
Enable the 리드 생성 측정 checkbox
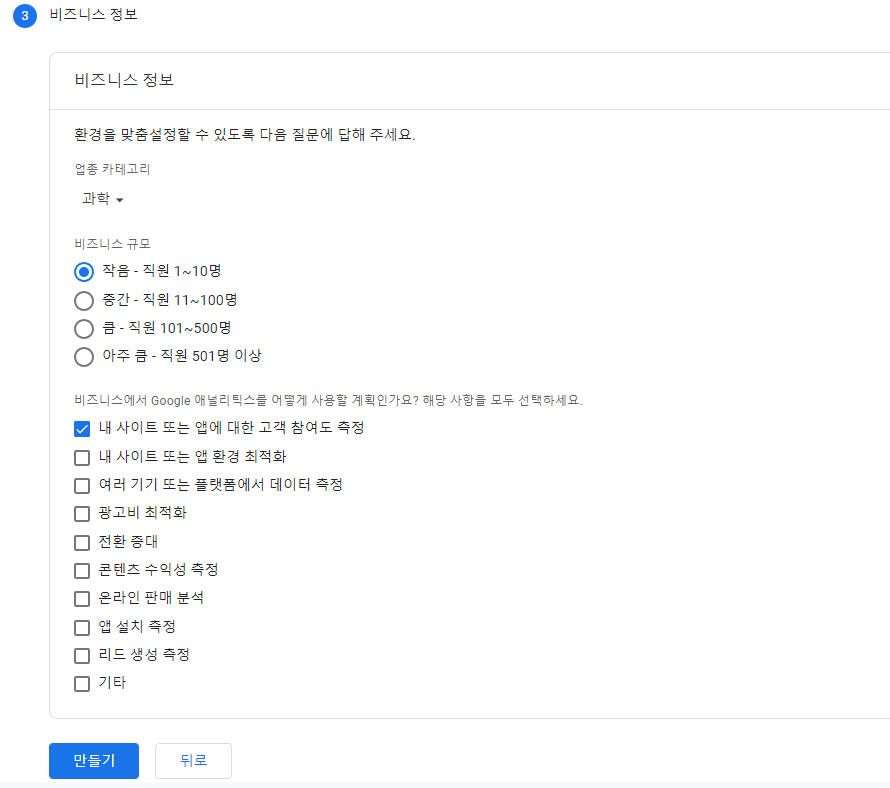coord(82,656)
